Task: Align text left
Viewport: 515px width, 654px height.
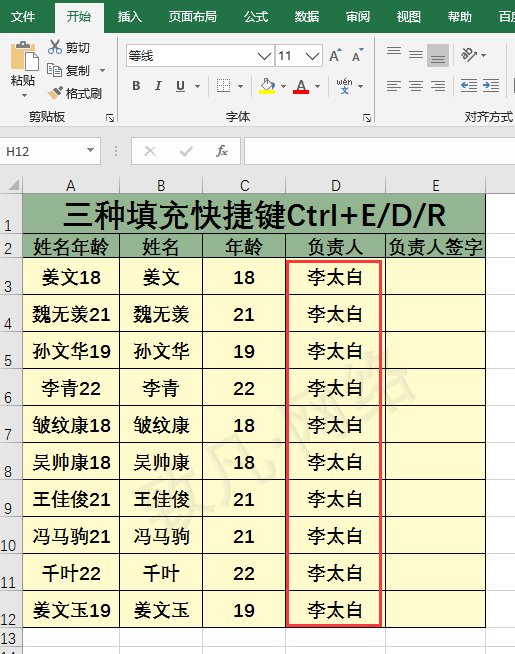Action: [x=394, y=86]
